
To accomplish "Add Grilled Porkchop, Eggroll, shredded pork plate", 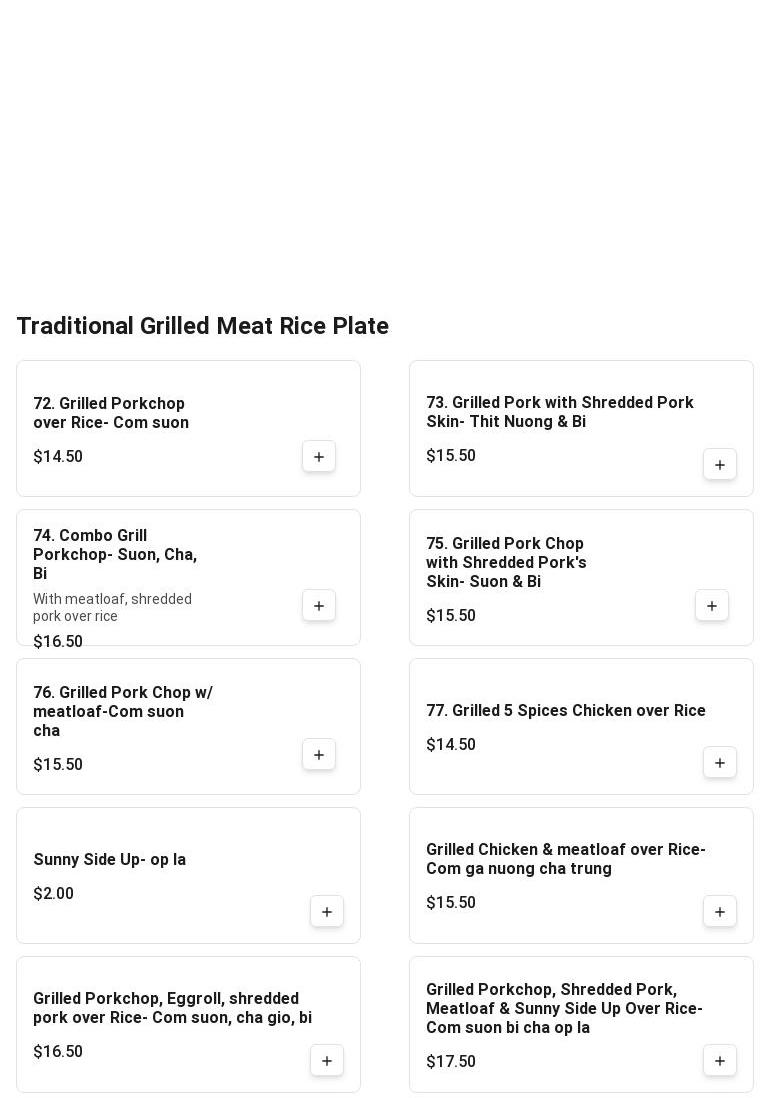I will pos(327,1061).
